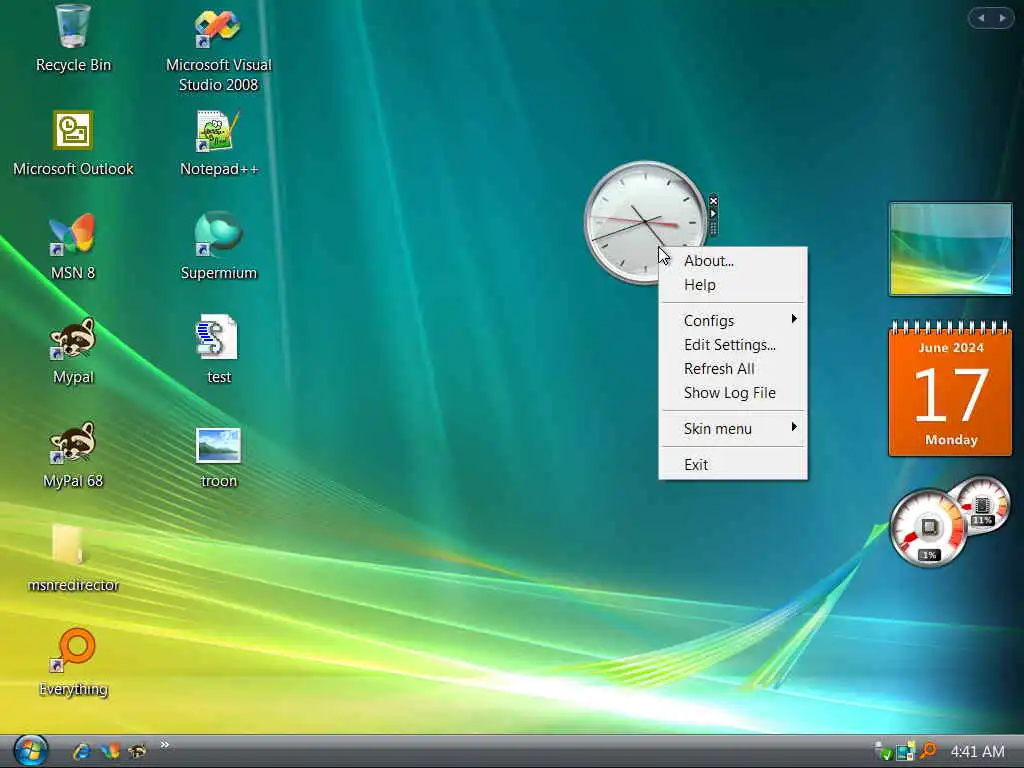The height and width of the screenshot is (768, 1024).
Task: Expand the Quick Launch overflow chevron
Action: [x=165, y=744]
